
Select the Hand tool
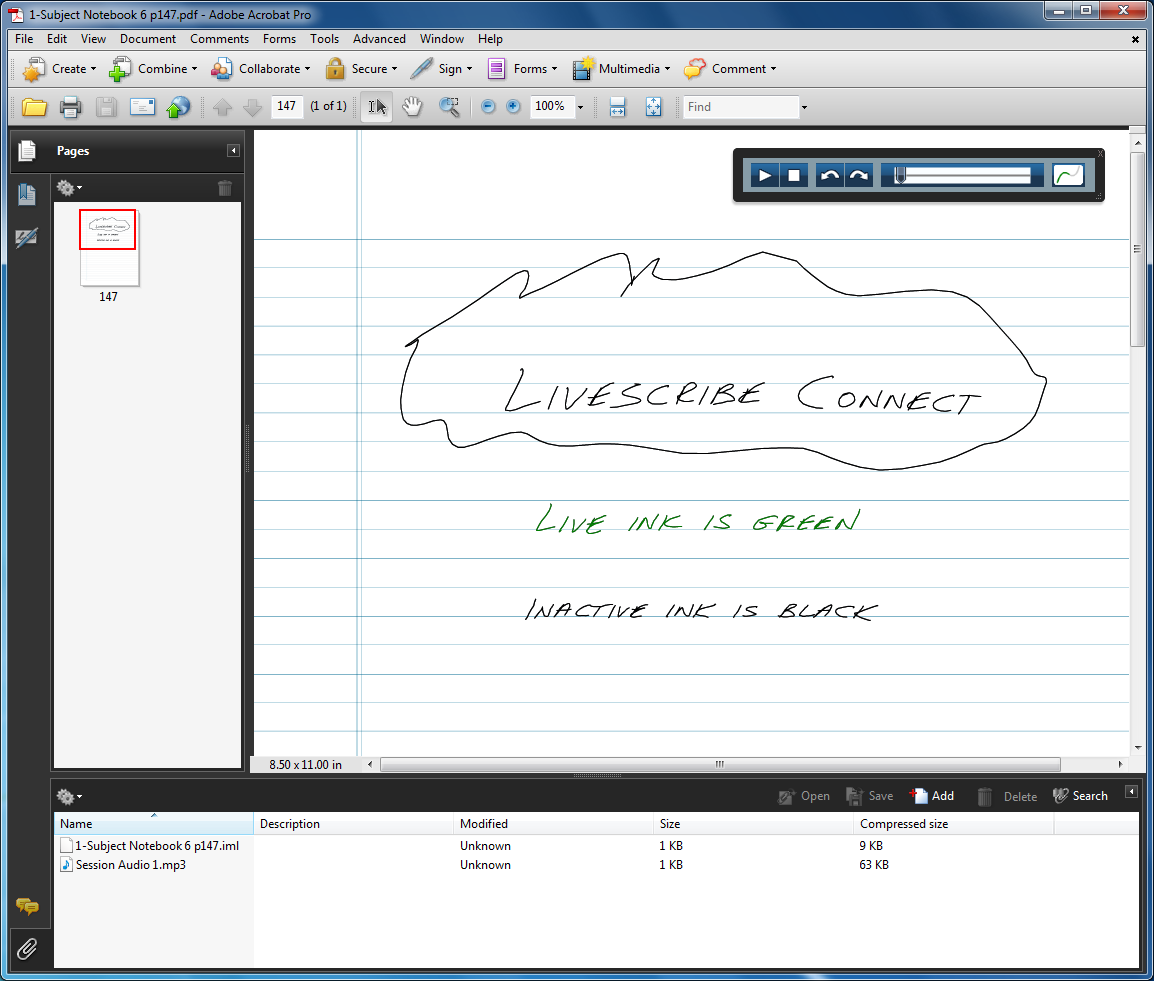pos(411,107)
